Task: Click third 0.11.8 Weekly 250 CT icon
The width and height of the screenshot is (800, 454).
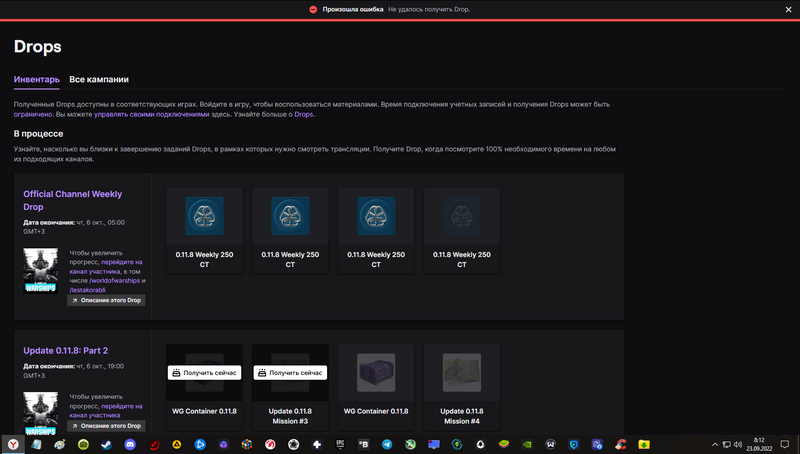Action: [x=376, y=216]
